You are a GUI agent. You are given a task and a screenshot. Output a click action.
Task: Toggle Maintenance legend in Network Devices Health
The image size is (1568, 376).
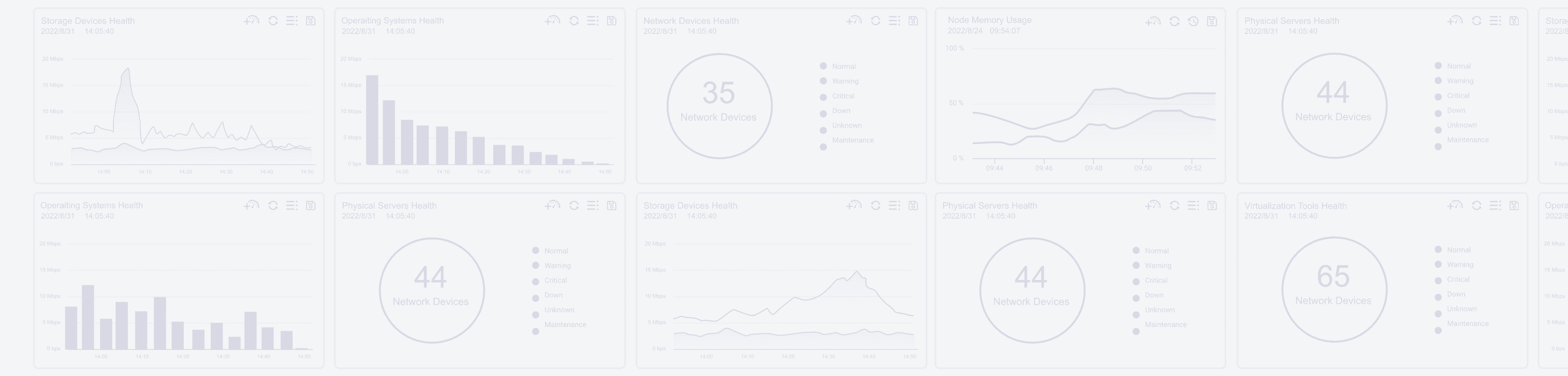(824, 147)
